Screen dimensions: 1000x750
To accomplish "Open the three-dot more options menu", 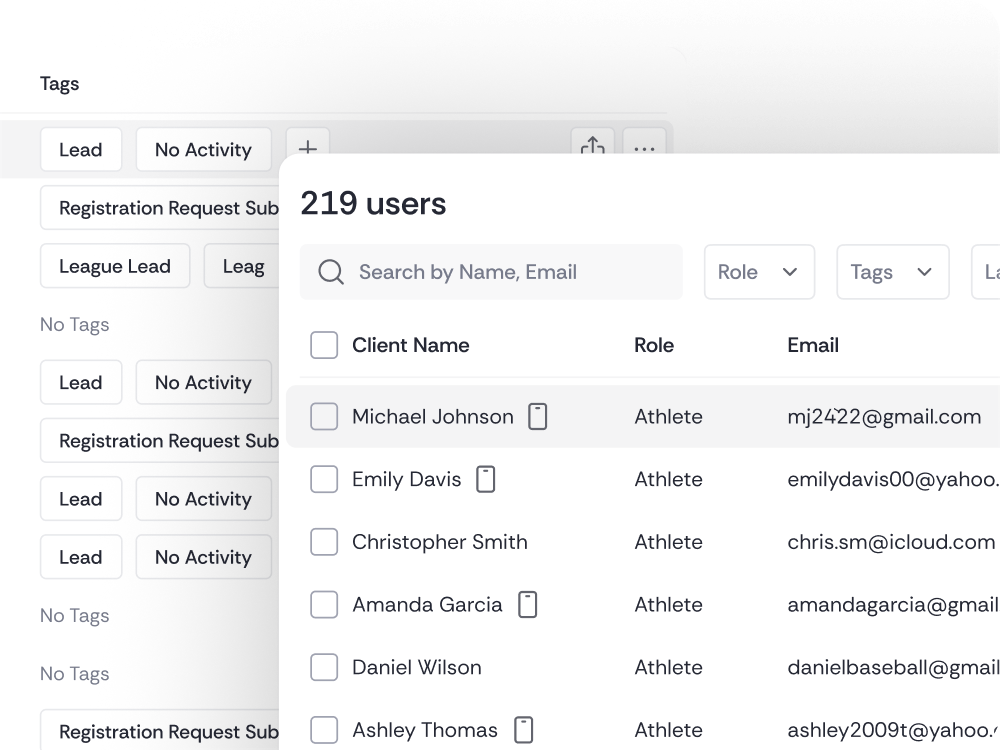I will tap(644, 146).
